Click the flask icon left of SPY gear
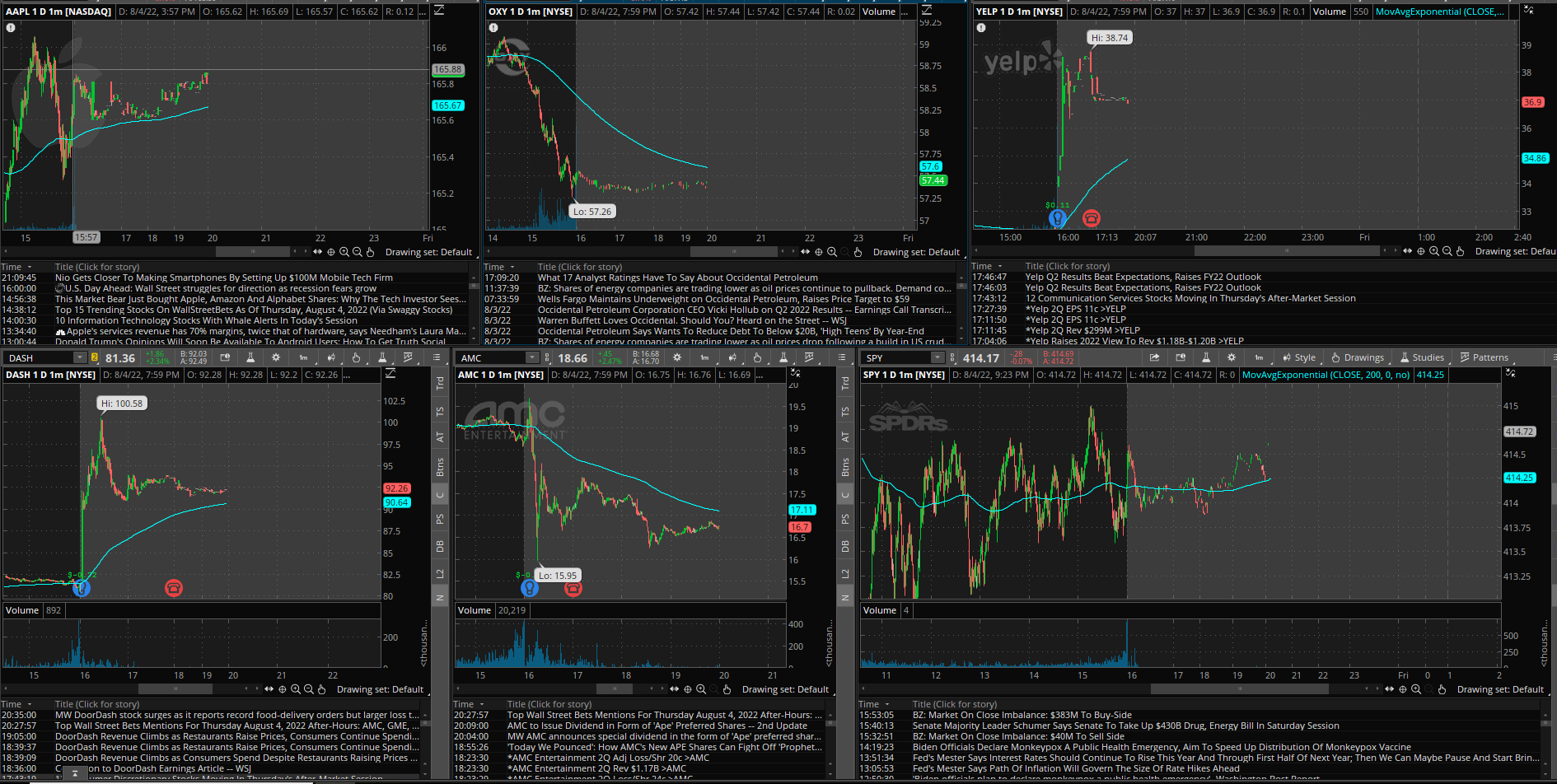Viewport: 1557px width, 784px height. click(x=1205, y=357)
